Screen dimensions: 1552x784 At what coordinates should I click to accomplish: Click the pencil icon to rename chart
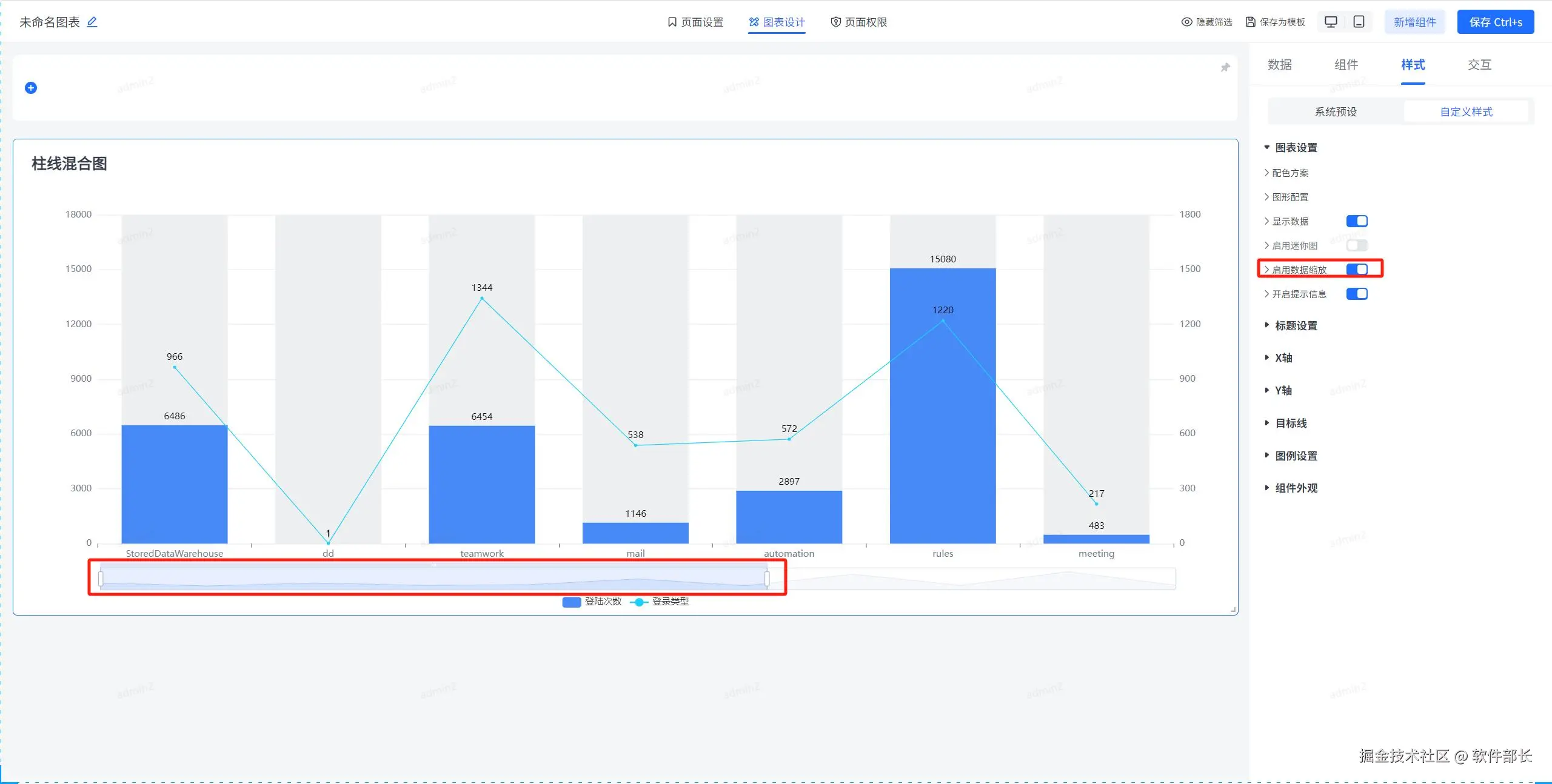point(92,22)
